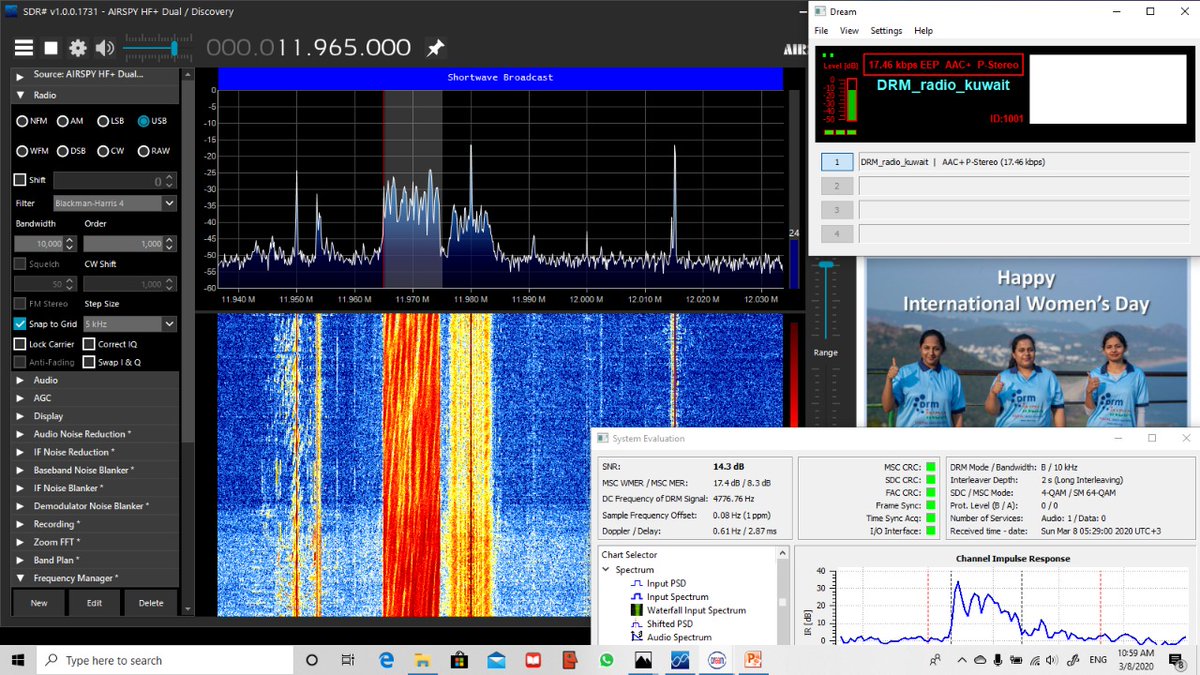This screenshot has height=675, width=1200.
Task: Click the Windows taskbar search box
Action: pos(164,660)
